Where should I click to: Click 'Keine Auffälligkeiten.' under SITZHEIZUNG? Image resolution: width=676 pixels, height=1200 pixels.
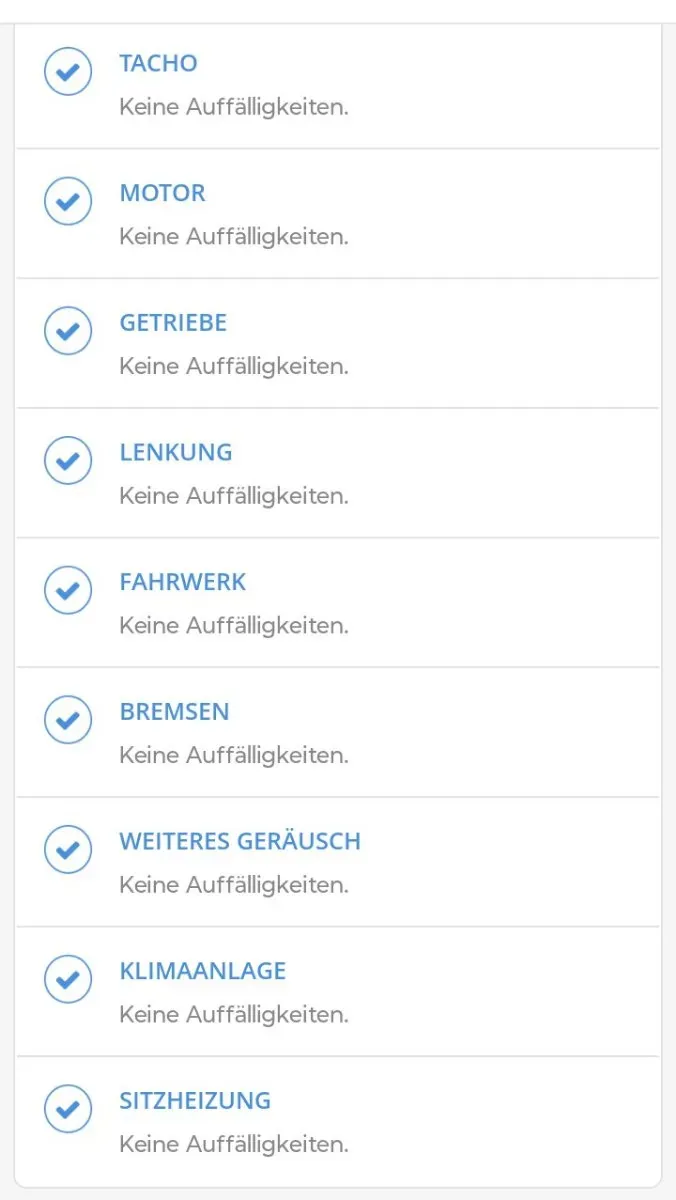[234, 1144]
